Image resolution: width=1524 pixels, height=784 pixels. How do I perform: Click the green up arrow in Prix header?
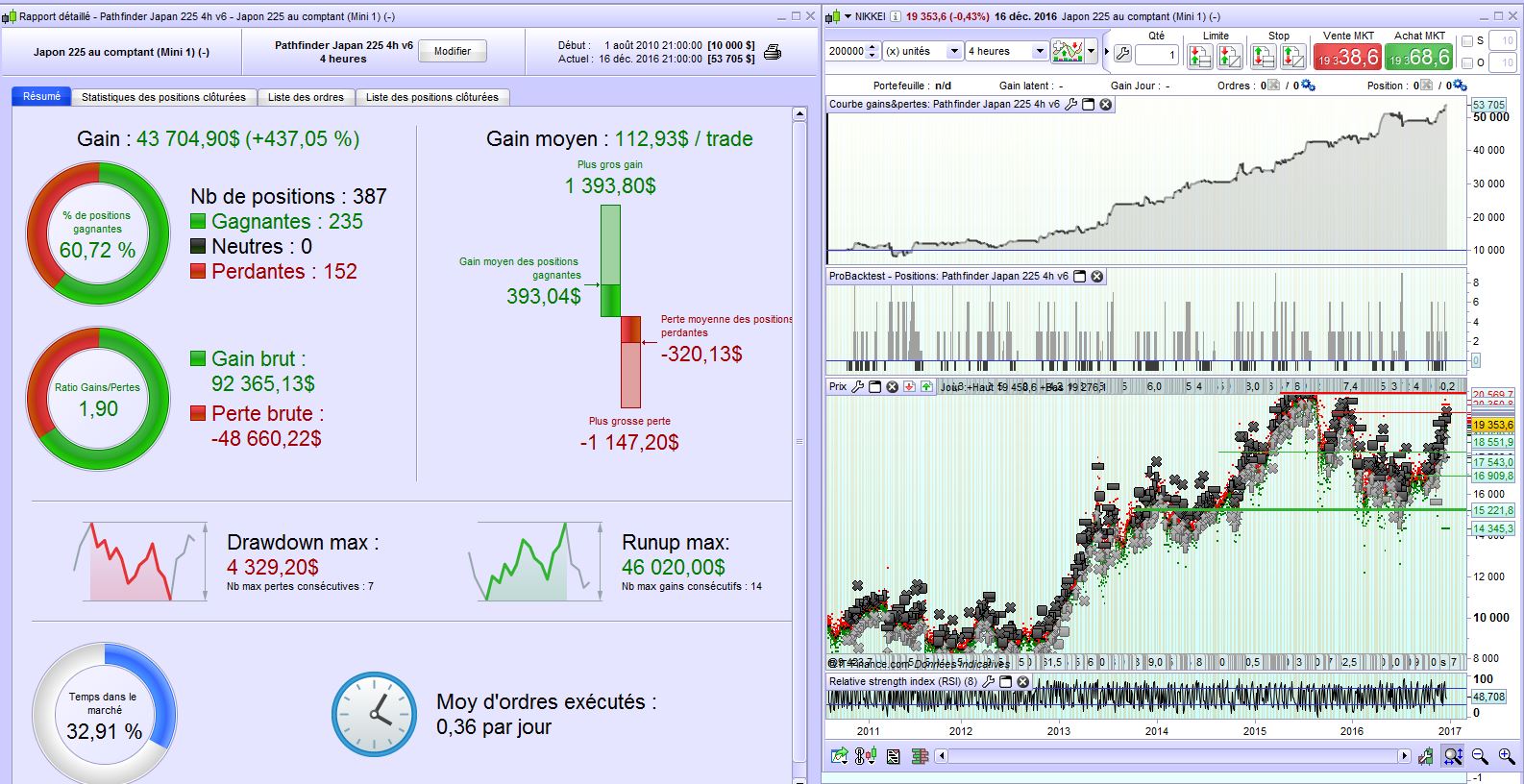(926, 386)
